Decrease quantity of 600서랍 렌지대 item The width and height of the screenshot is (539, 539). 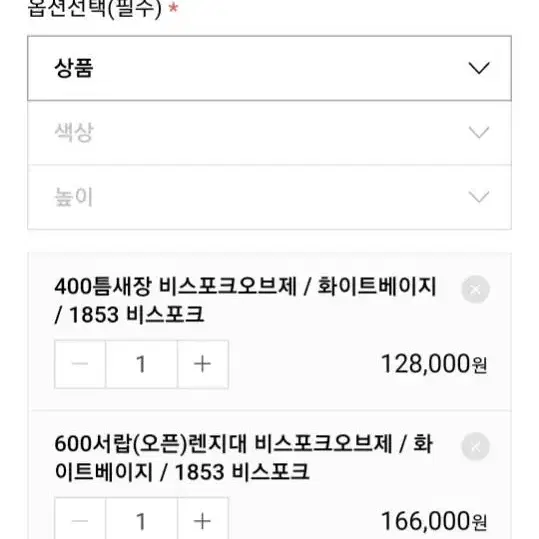[80, 519]
